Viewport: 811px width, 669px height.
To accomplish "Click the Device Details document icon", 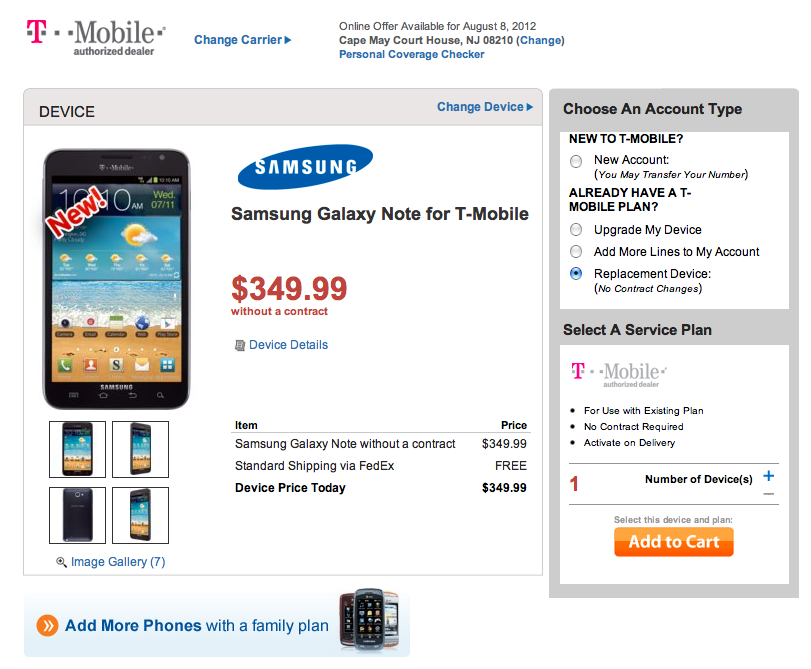I will 240,345.
